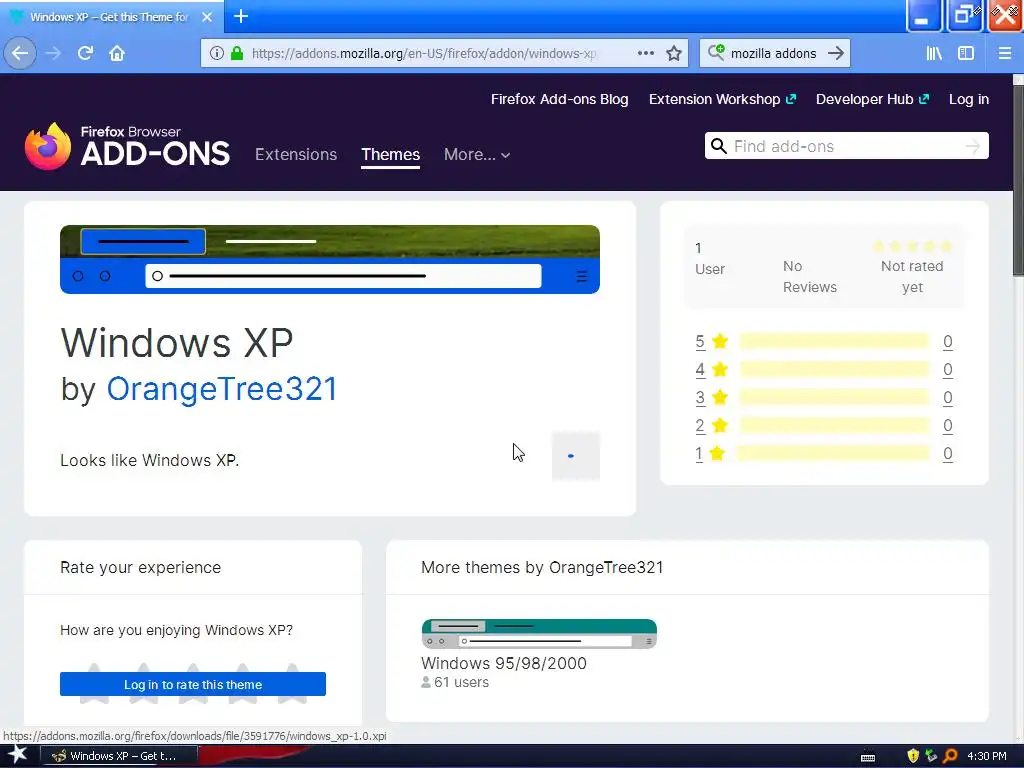The width and height of the screenshot is (1024, 768).
Task: Open the Windows 95/98/2000 theme thumbnail
Action: click(x=539, y=633)
